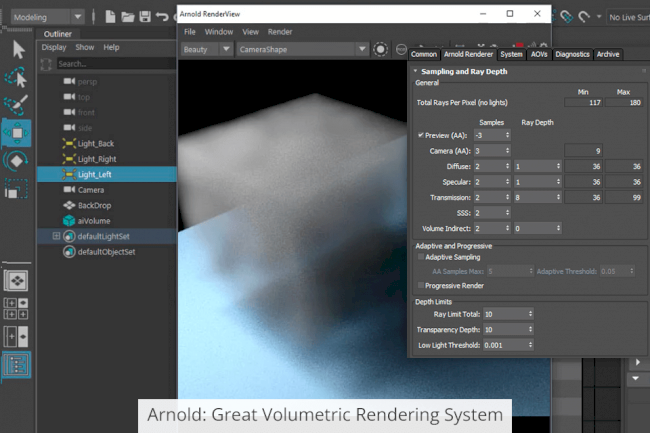Click the Outliner Search field

click(116, 64)
